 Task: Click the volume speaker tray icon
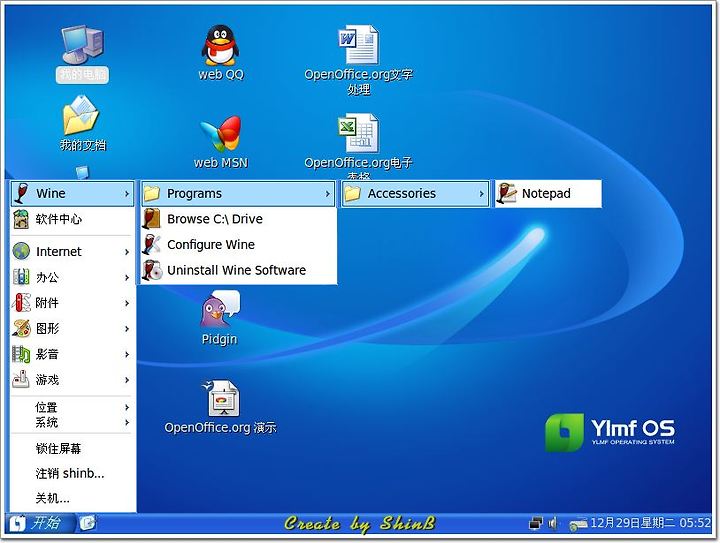click(553, 523)
